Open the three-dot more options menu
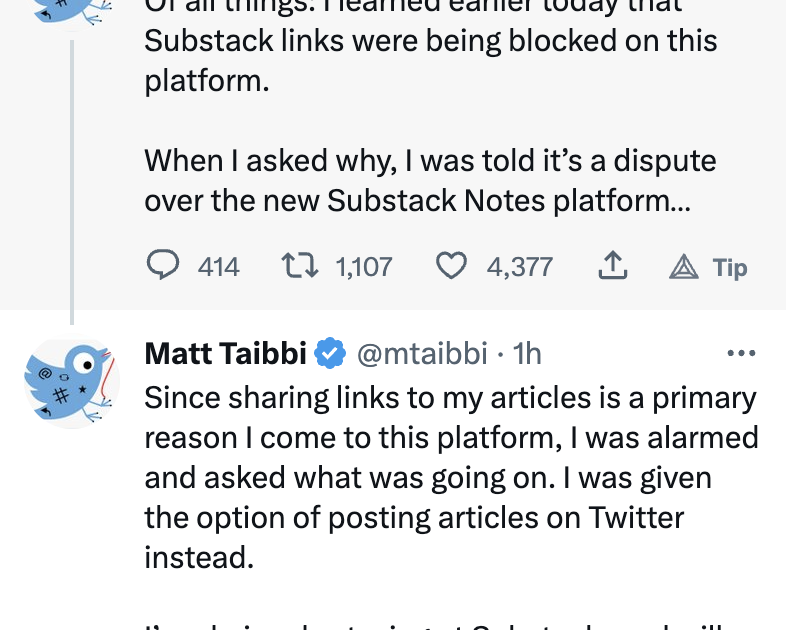Viewport: 786px width, 630px height. pyautogui.click(x=741, y=353)
